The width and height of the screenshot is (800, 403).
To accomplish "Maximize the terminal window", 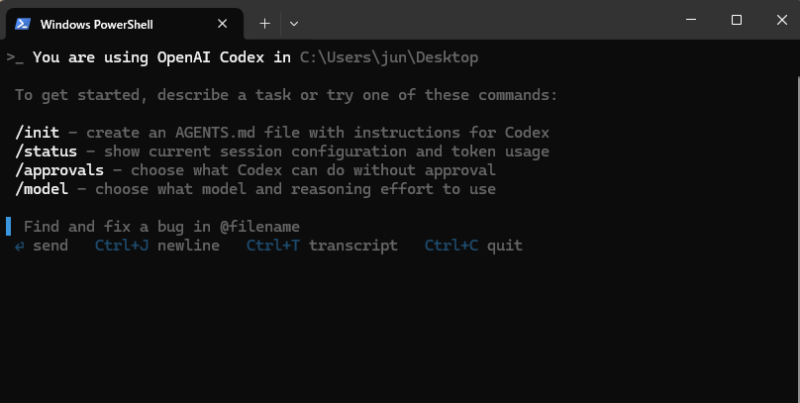I will (736, 20).
